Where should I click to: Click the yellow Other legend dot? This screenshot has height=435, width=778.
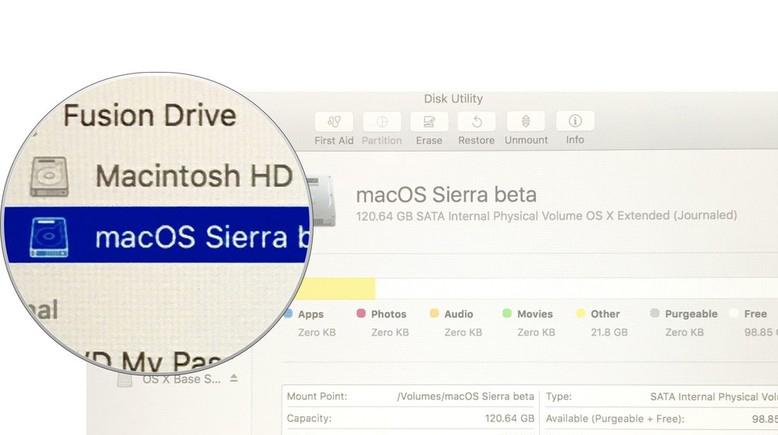click(x=581, y=313)
